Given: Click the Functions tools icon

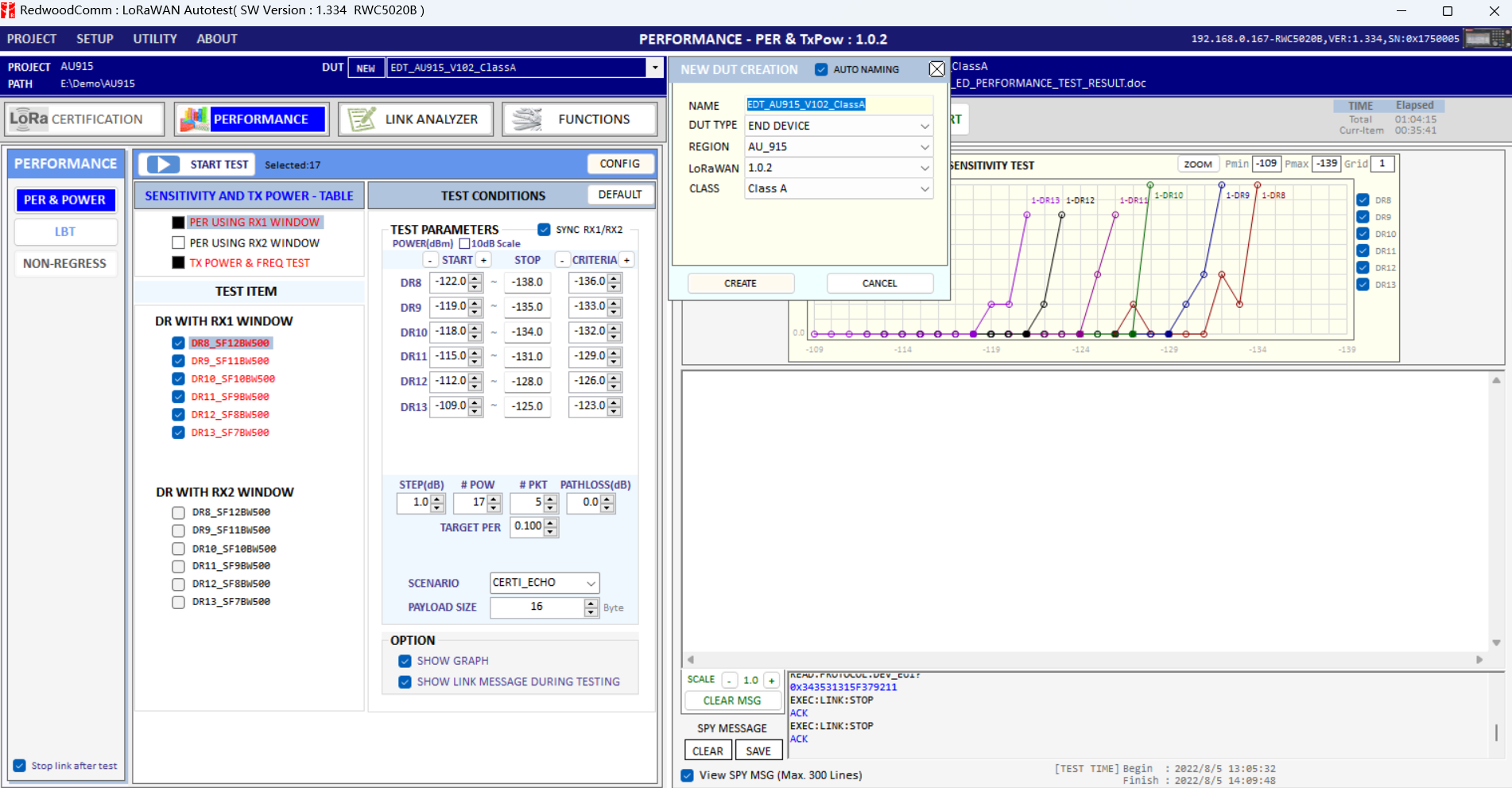Looking at the screenshot, I should click(527, 119).
